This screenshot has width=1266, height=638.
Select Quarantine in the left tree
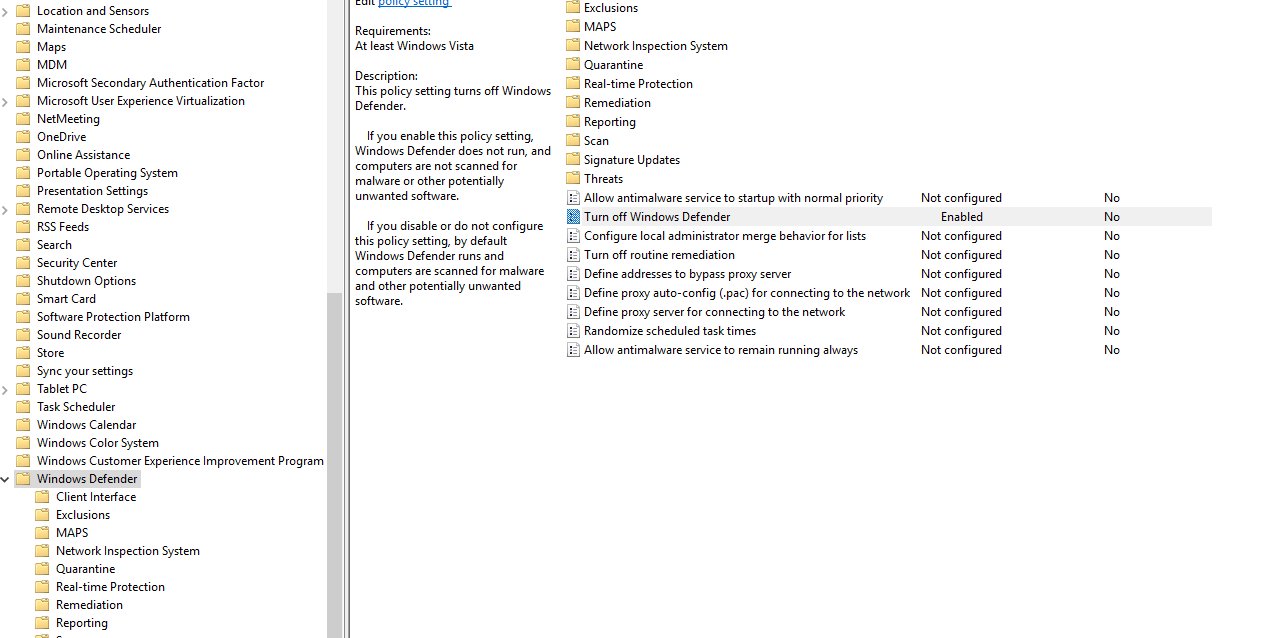point(86,569)
